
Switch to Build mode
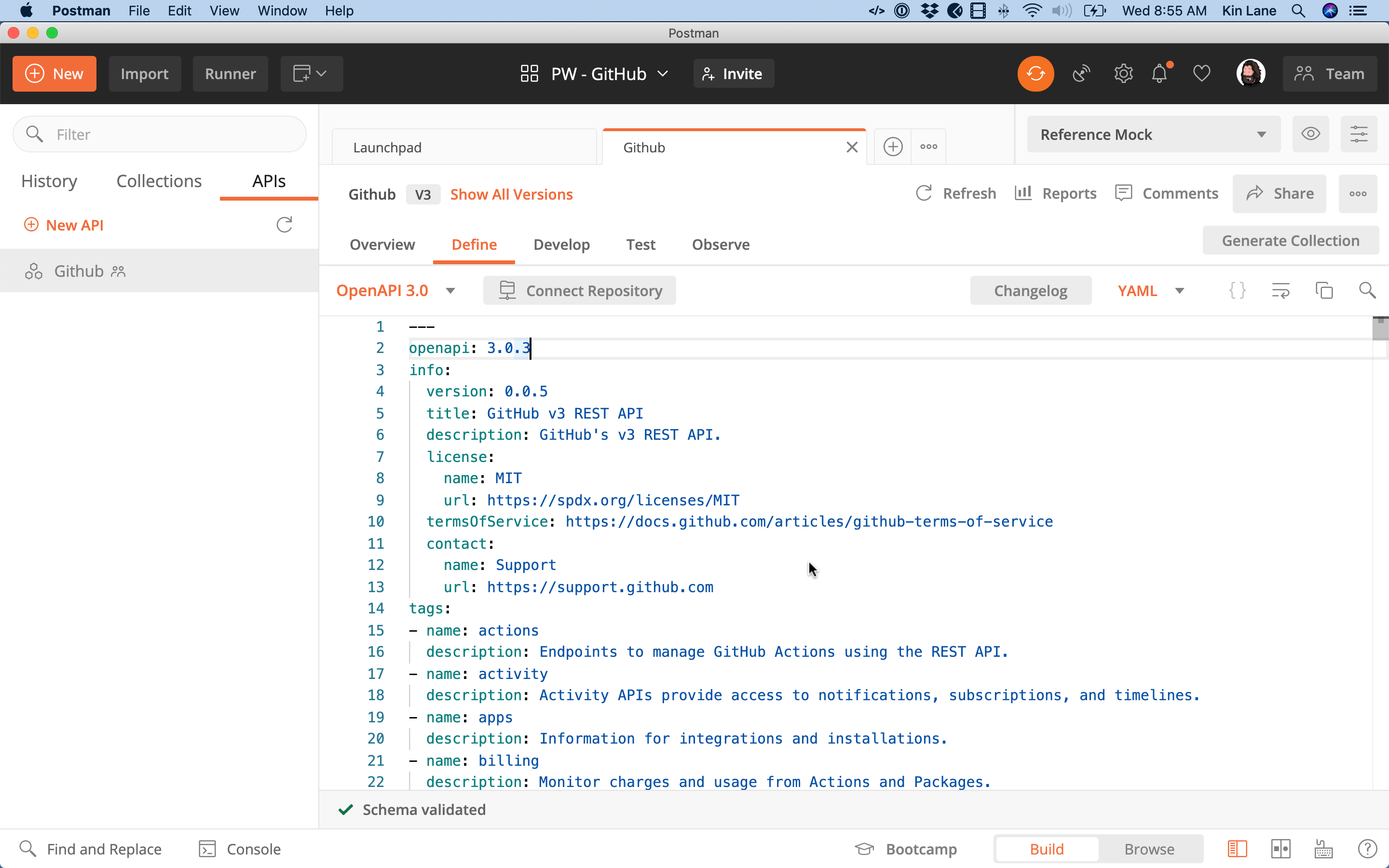pyautogui.click(x=1047, y=849)
